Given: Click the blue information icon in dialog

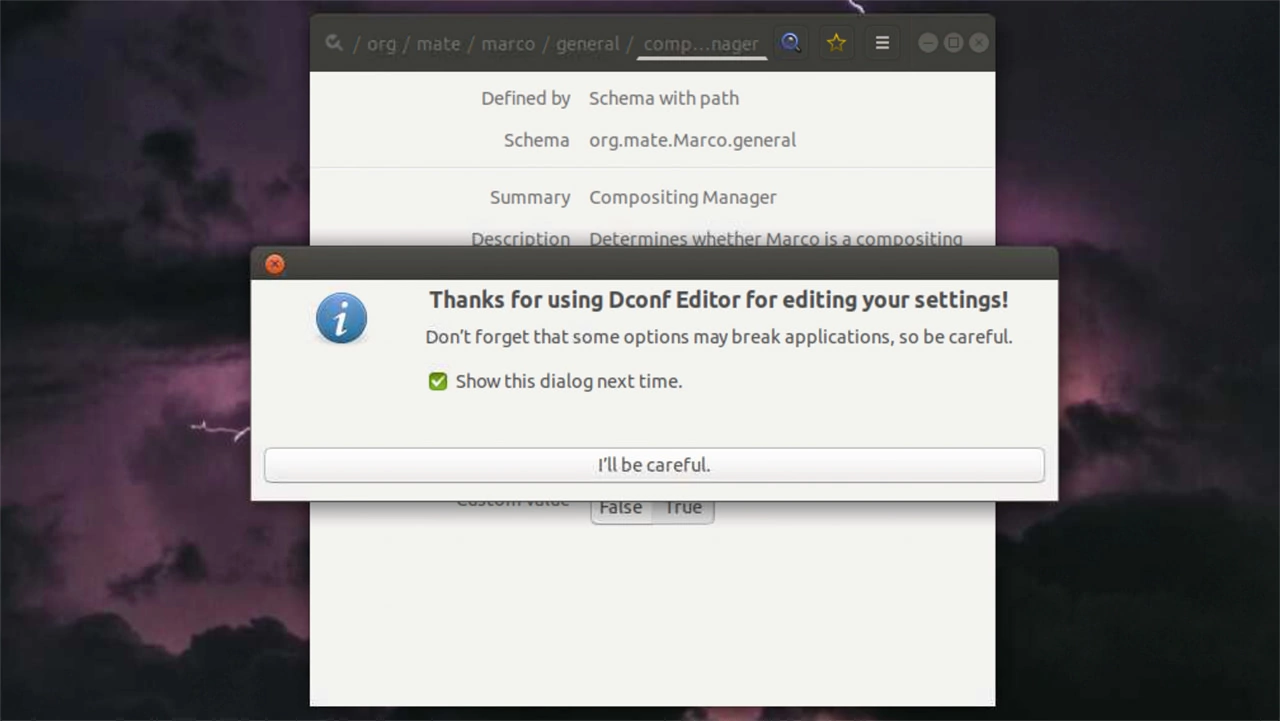Looking at the screenshot, I should 341,319.
